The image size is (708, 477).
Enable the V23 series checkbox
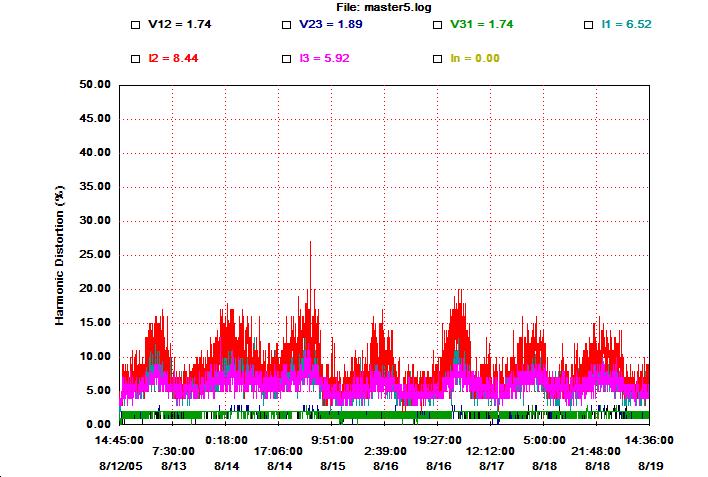pos(287,23)
